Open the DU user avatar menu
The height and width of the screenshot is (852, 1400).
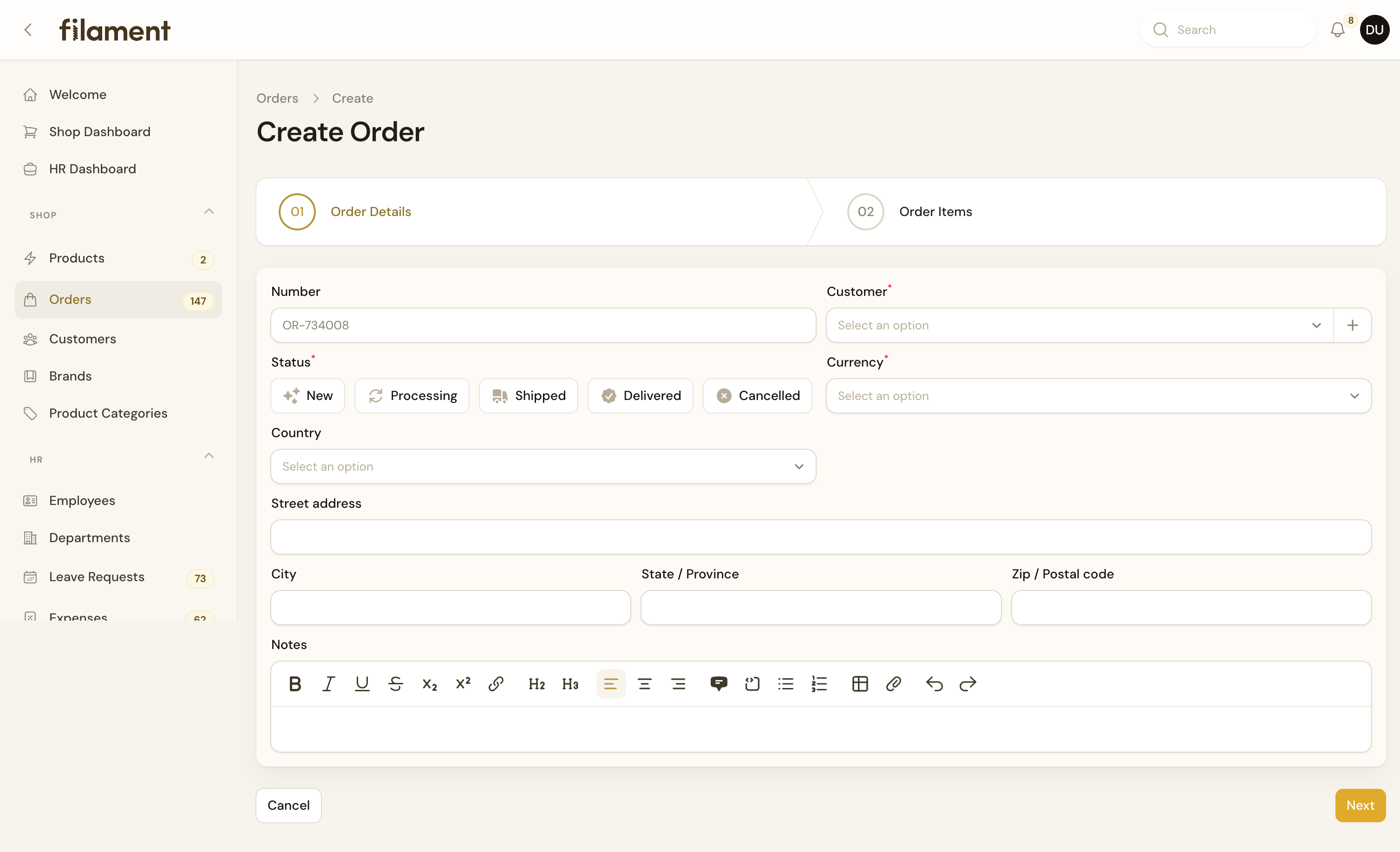[1374, 30]
